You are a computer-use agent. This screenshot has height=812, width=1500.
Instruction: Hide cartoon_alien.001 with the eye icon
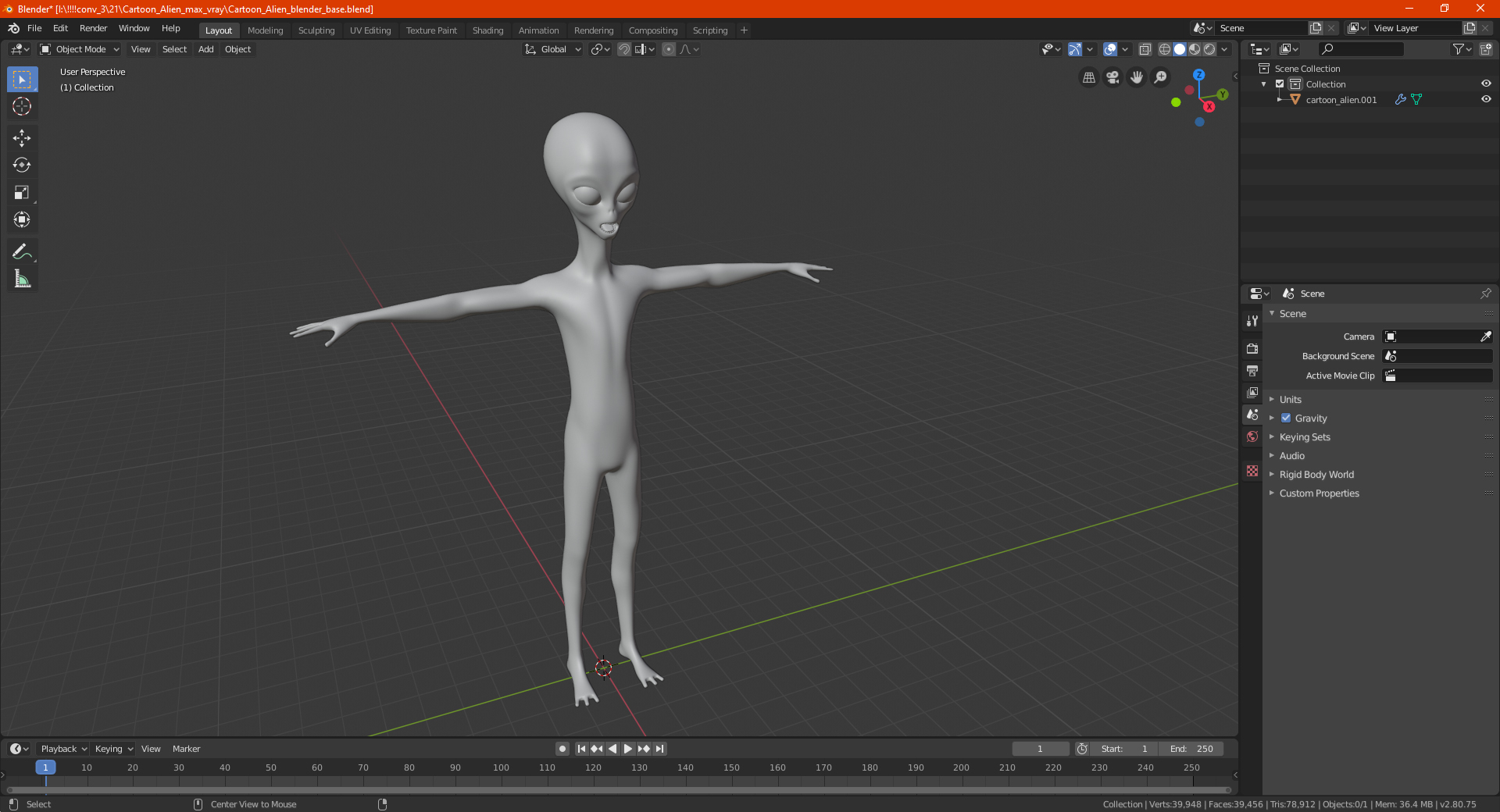click(1486, 99)
